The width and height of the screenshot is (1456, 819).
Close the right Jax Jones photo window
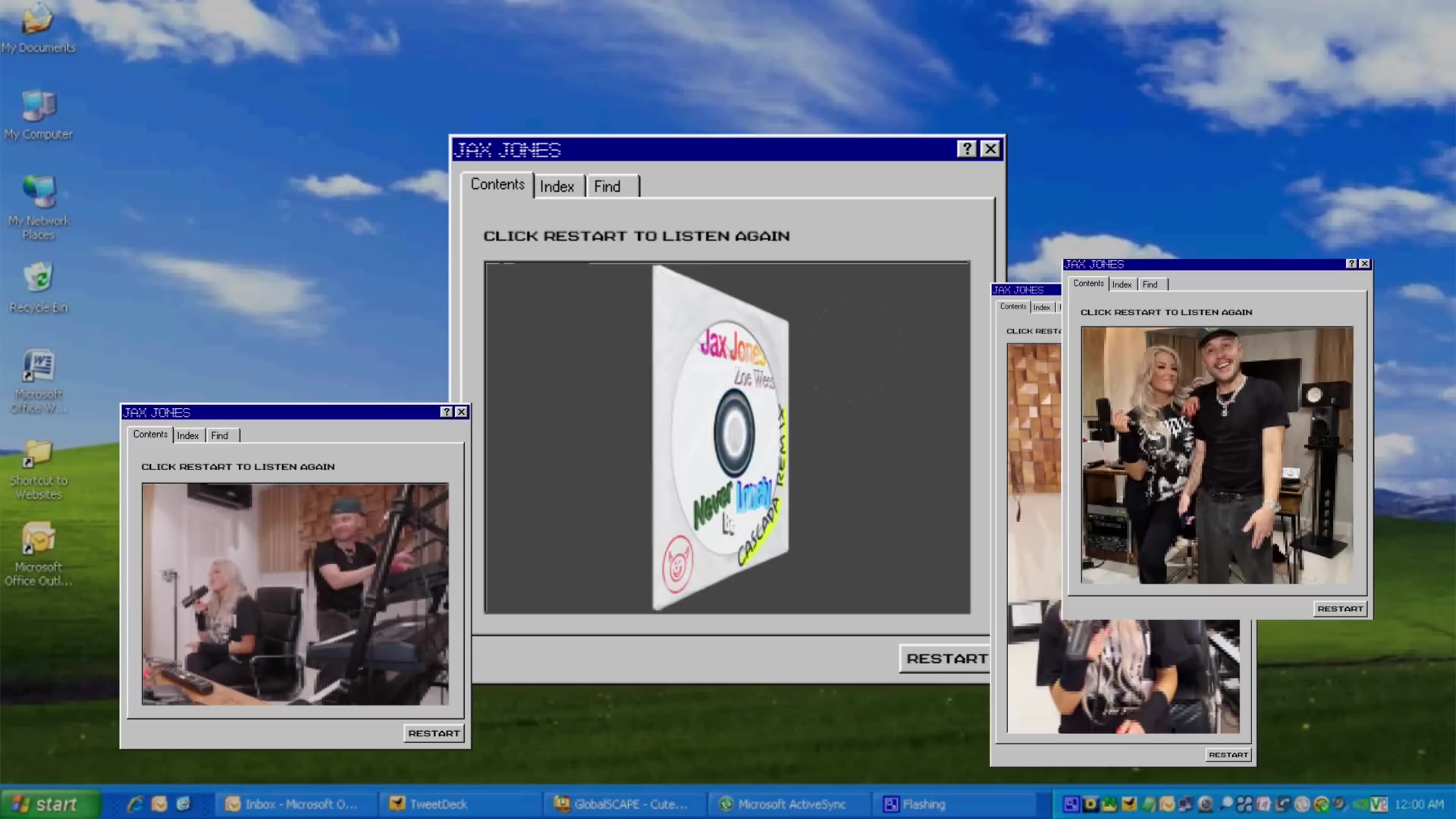1364,264
